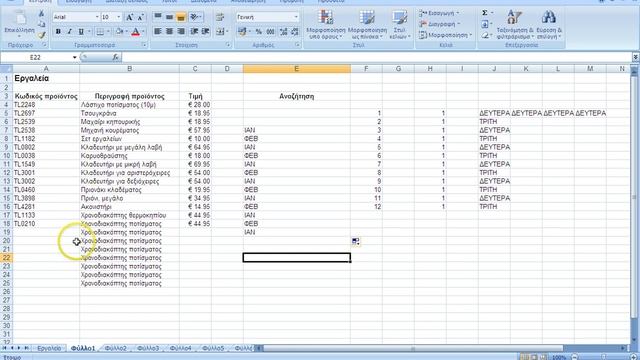This screenshot has height=360, width=640.
Task: Open the Auto Fill Options smart tag
Action: click(356, 242)
